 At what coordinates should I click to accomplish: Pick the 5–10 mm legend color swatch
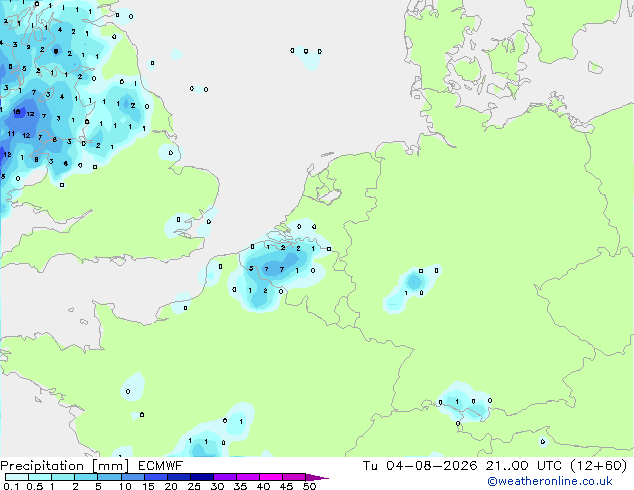(110, 477)
